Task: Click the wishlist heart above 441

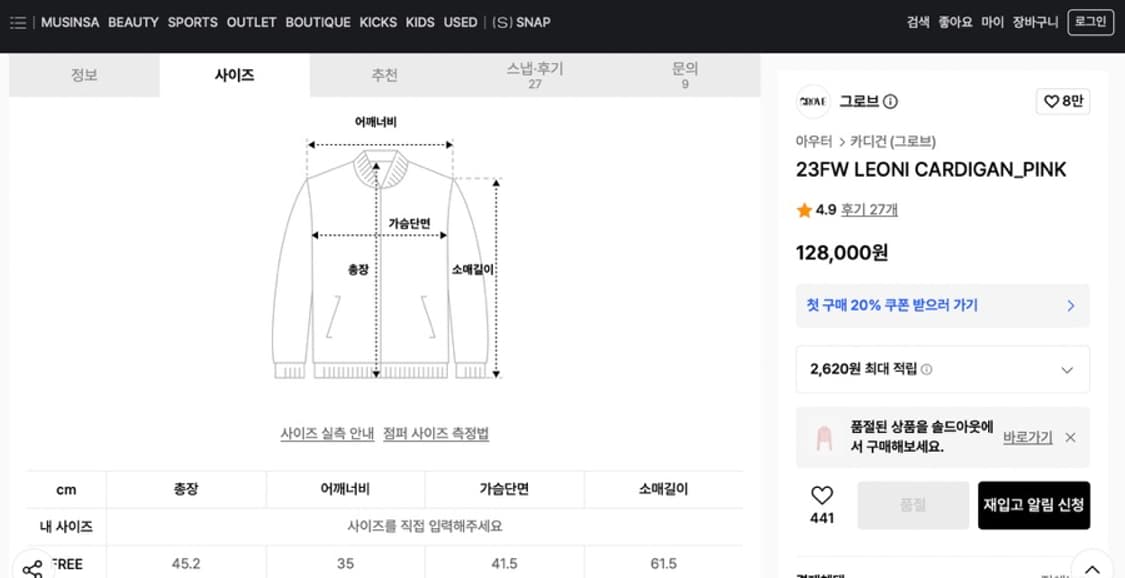Action: point(822,496)
